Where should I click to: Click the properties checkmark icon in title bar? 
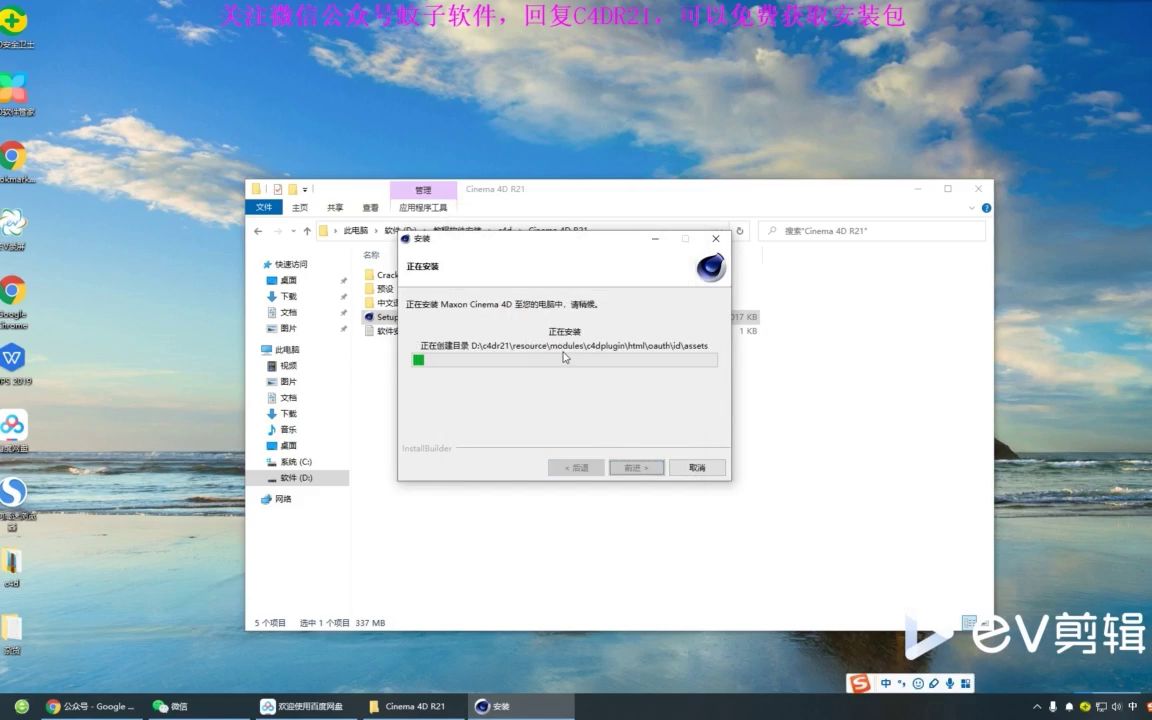click(x=278, y=190)
